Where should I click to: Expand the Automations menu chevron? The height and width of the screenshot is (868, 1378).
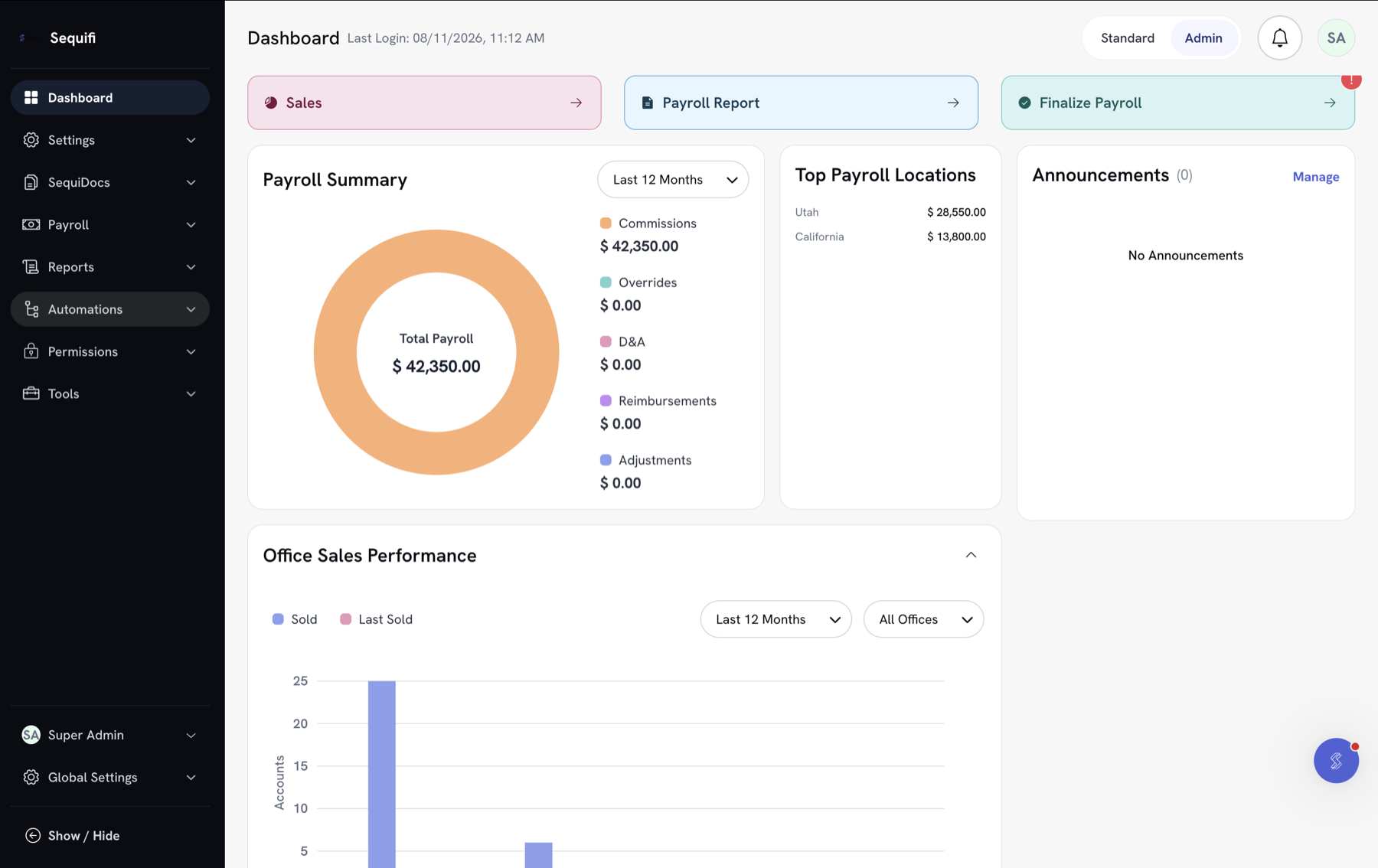click(x=191, y=309)
